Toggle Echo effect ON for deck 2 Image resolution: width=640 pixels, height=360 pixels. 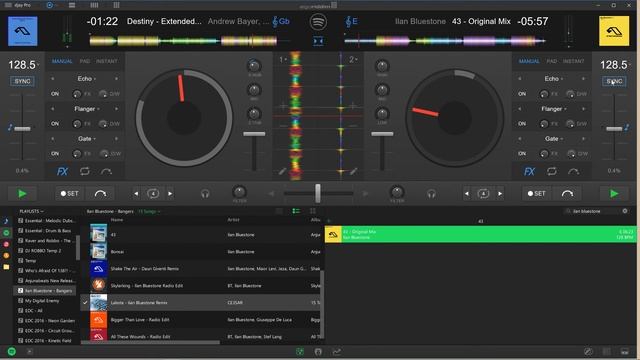(522, 94)
